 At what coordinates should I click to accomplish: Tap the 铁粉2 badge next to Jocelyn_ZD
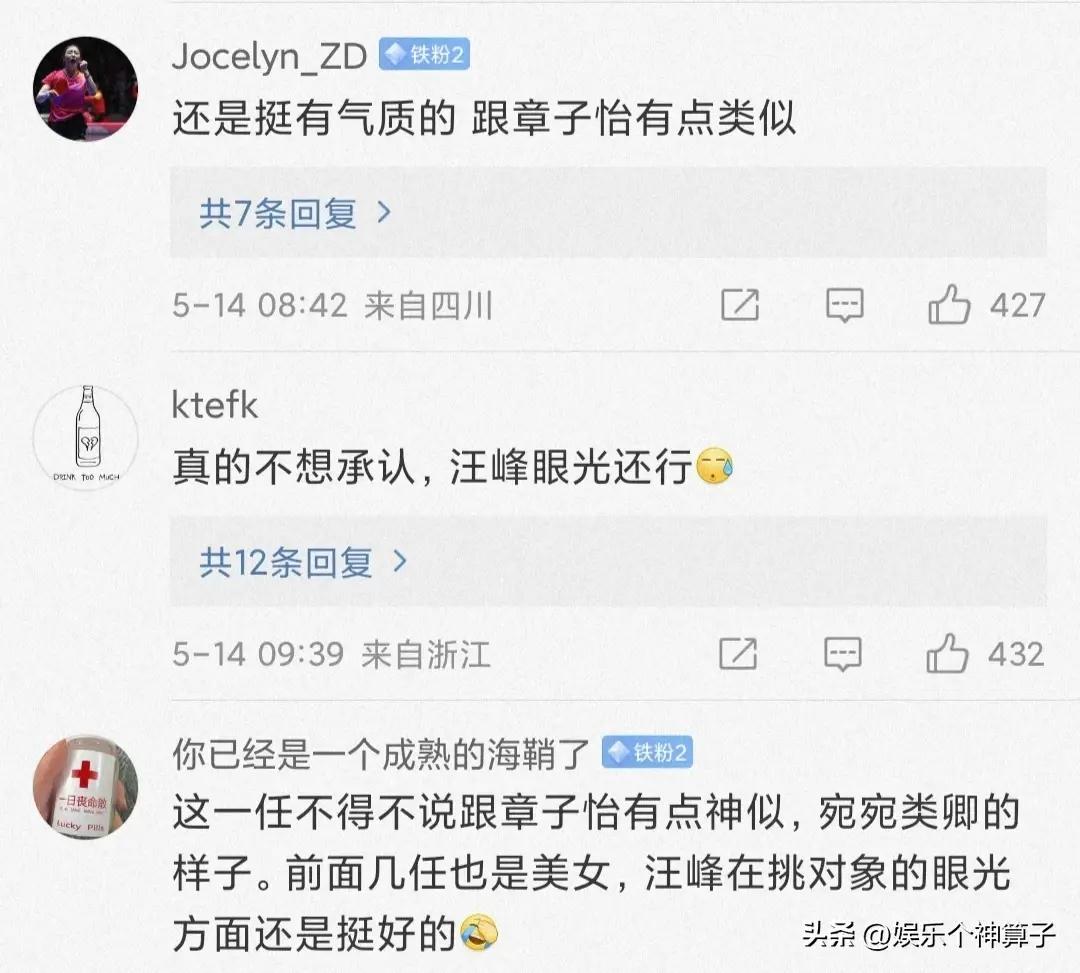pyautogui.click(x=424, y=54)
